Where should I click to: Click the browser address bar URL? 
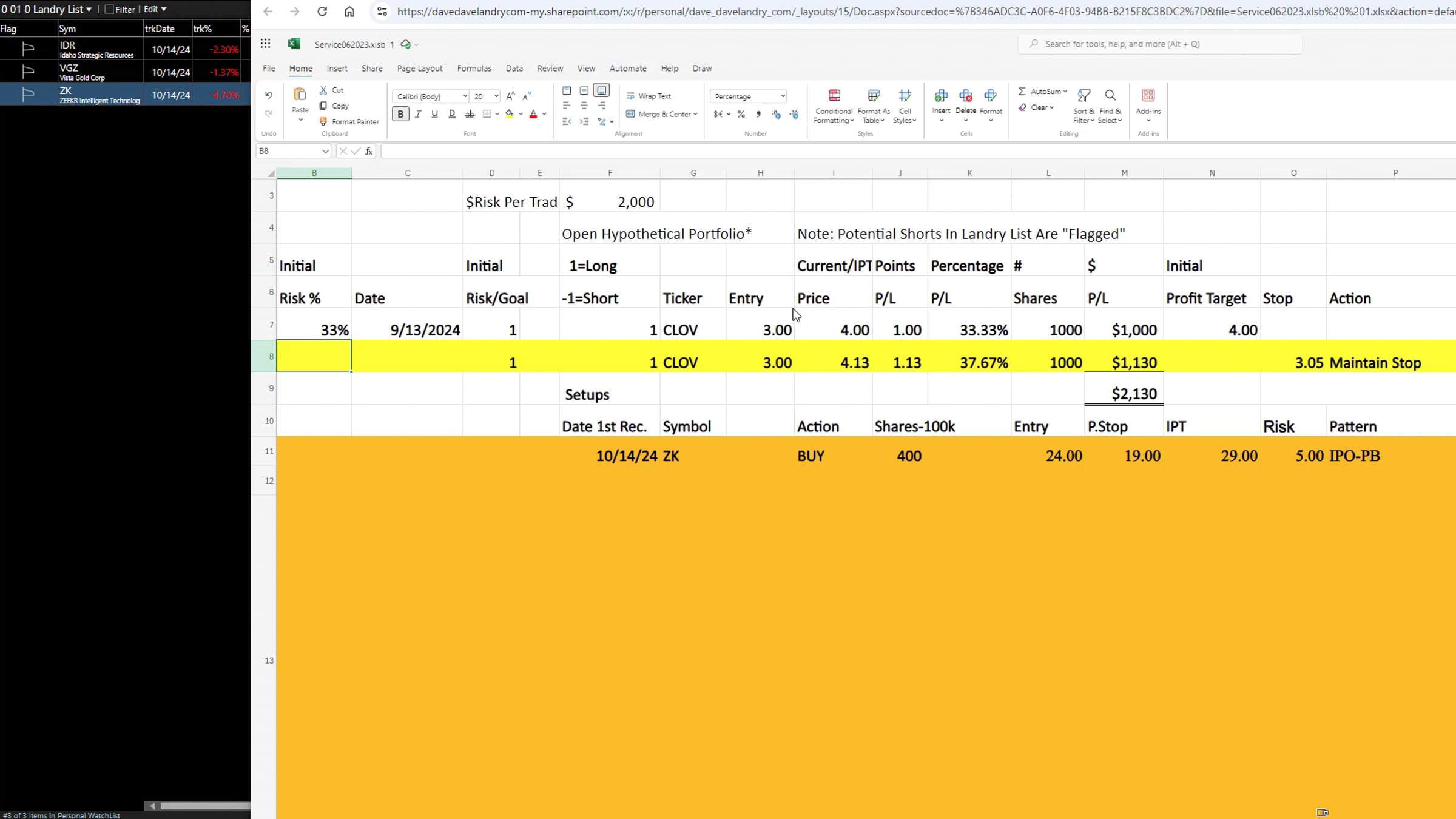click(926, 12)
